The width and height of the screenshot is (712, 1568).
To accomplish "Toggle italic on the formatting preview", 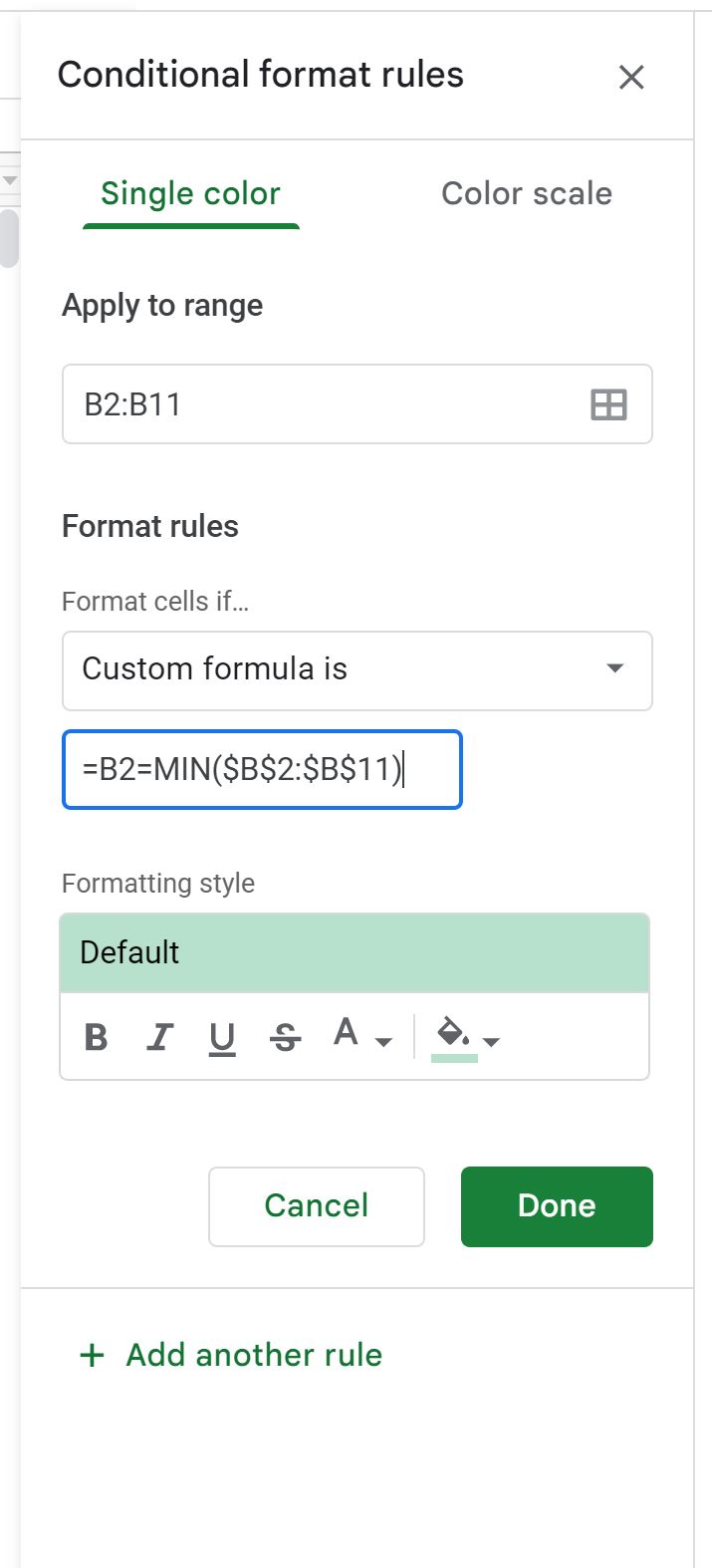I will click(x=159, y=1037).
